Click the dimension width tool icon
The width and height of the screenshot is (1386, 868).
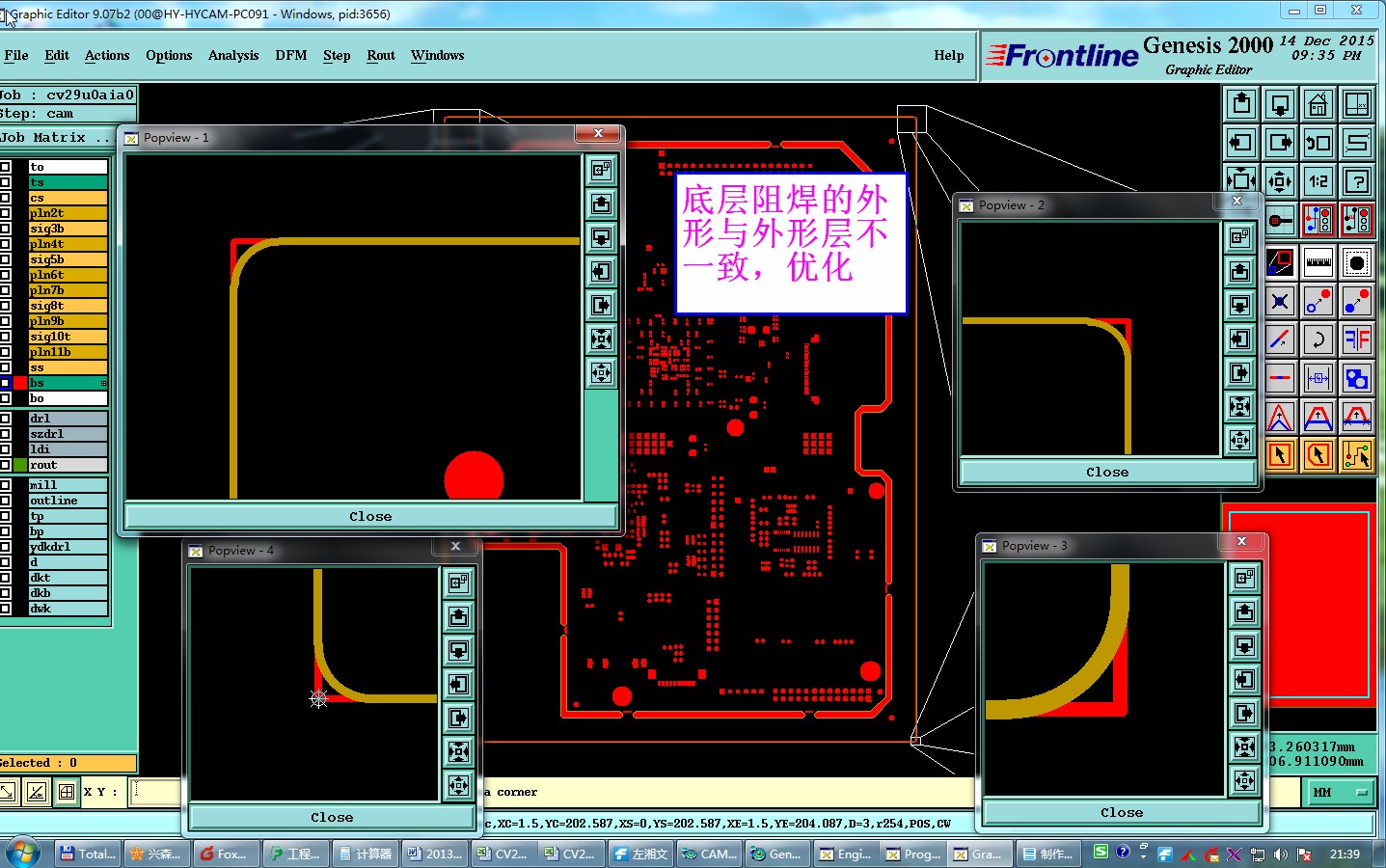[1318, 378]
